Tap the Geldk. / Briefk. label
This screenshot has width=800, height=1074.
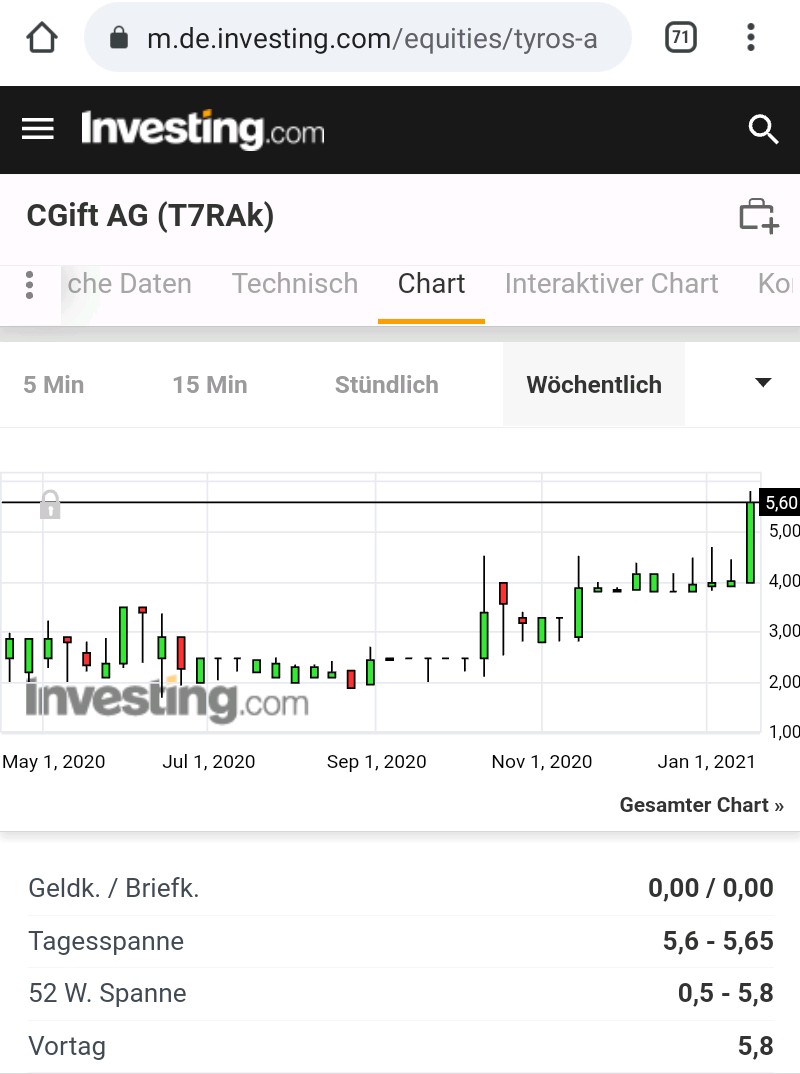click(114, 888)
